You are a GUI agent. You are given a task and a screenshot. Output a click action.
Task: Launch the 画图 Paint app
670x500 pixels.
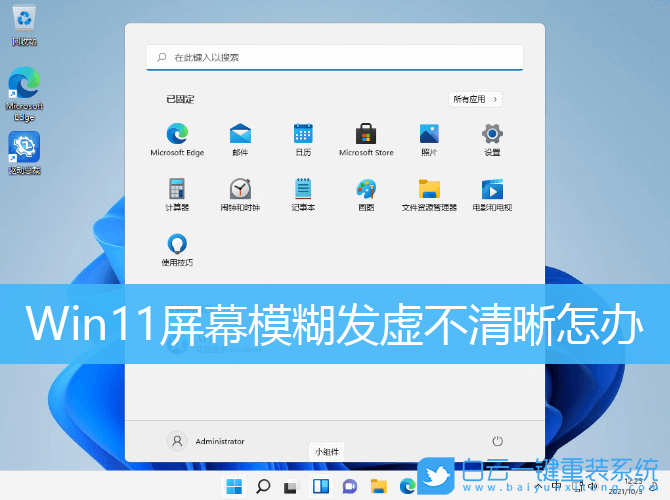pos(366,194)
